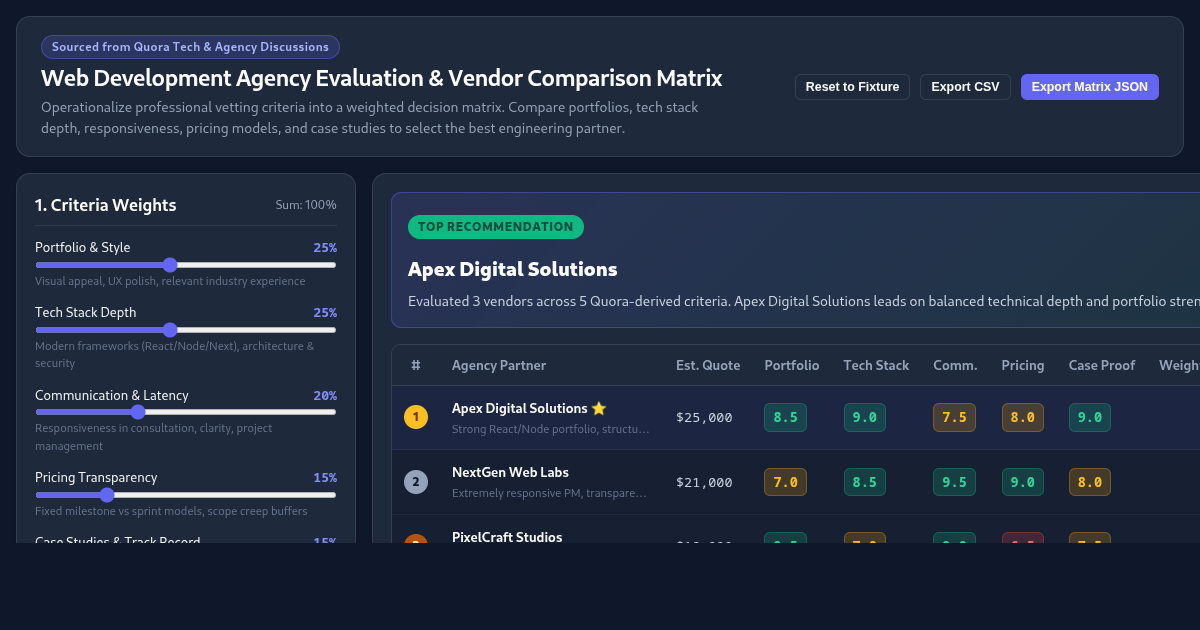Click NextGen communication score 9.5

pos(954,482)
